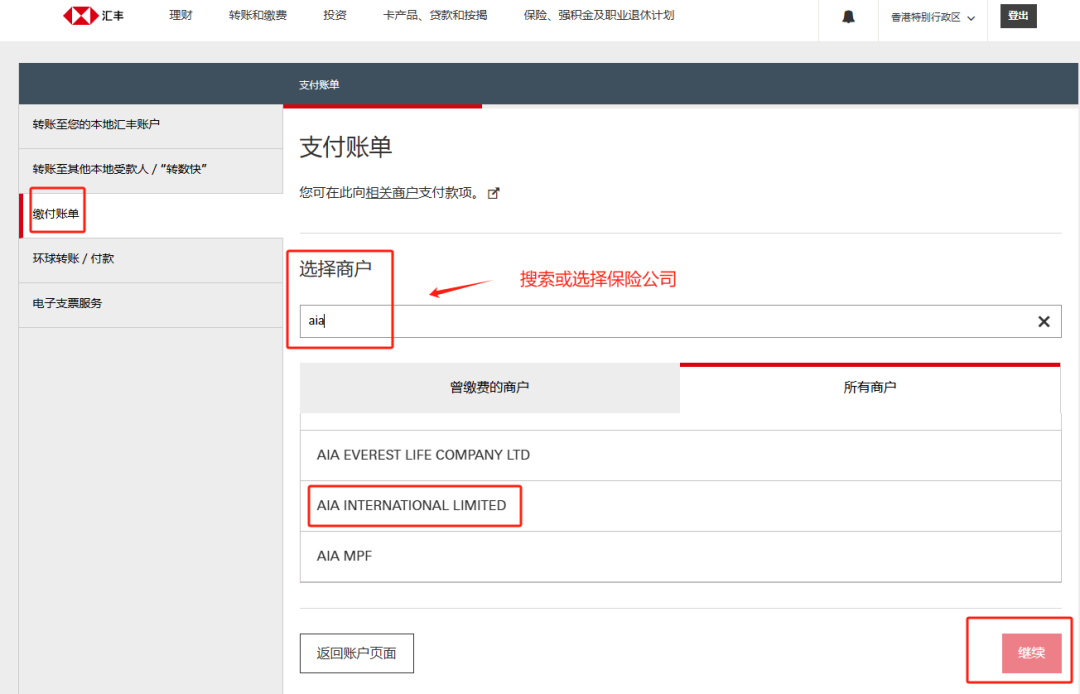Switch to the 曾缴费的商户 tab
Image resolution: width=1080 pixels, height=694 pixels.
[489, 387]
